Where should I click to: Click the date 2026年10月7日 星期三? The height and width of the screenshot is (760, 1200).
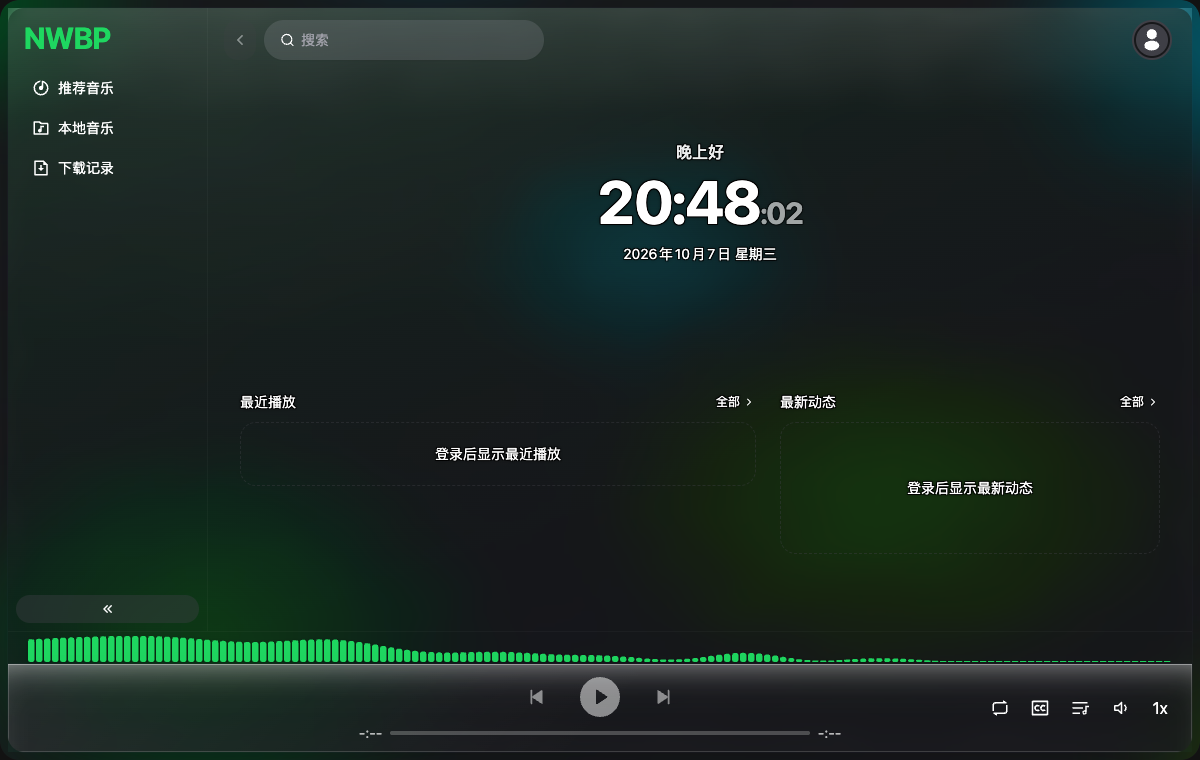[700, 254]
